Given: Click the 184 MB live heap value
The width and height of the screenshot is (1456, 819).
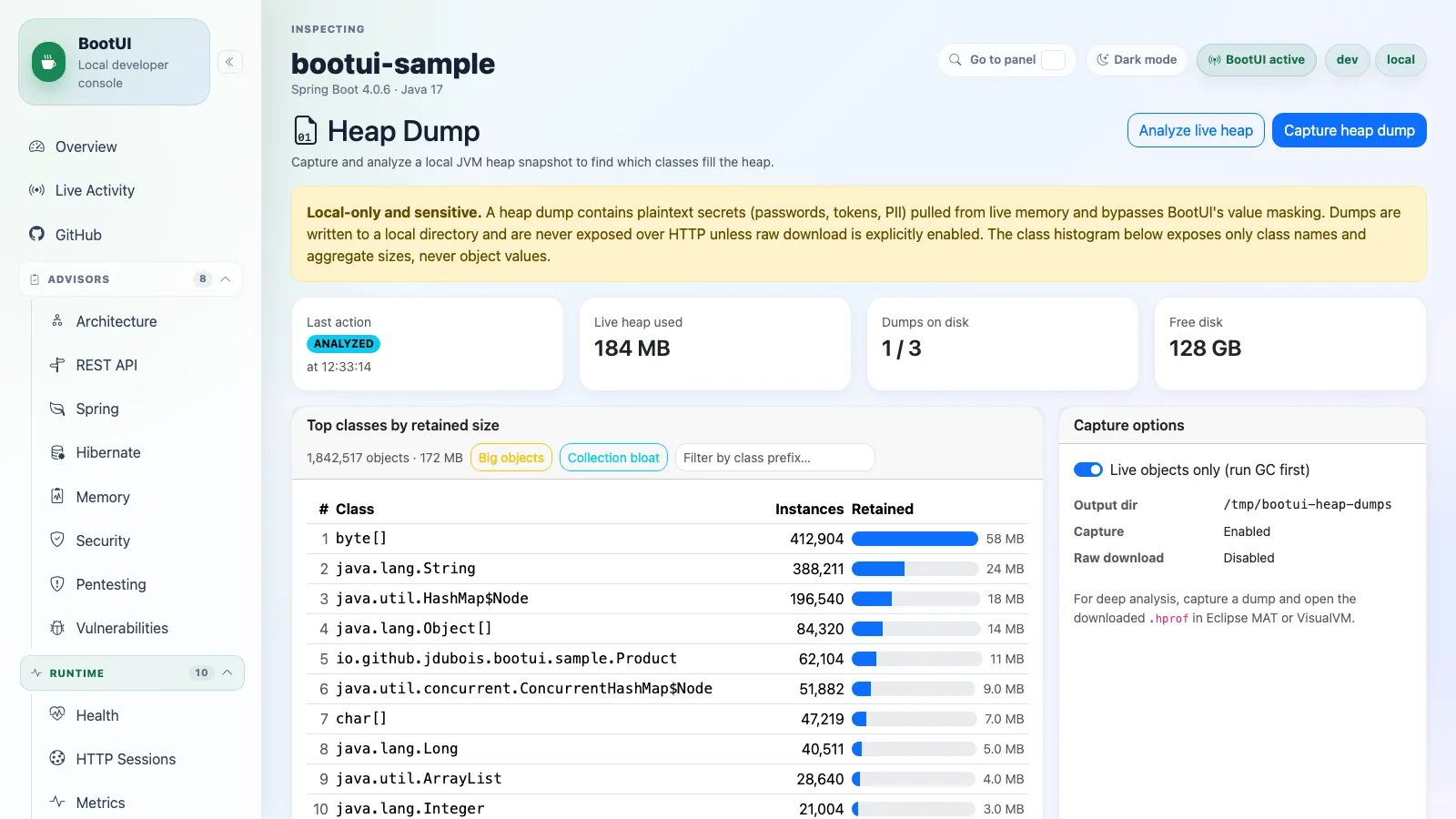Looking at the screenshot, I should click(x=632, y=349).
